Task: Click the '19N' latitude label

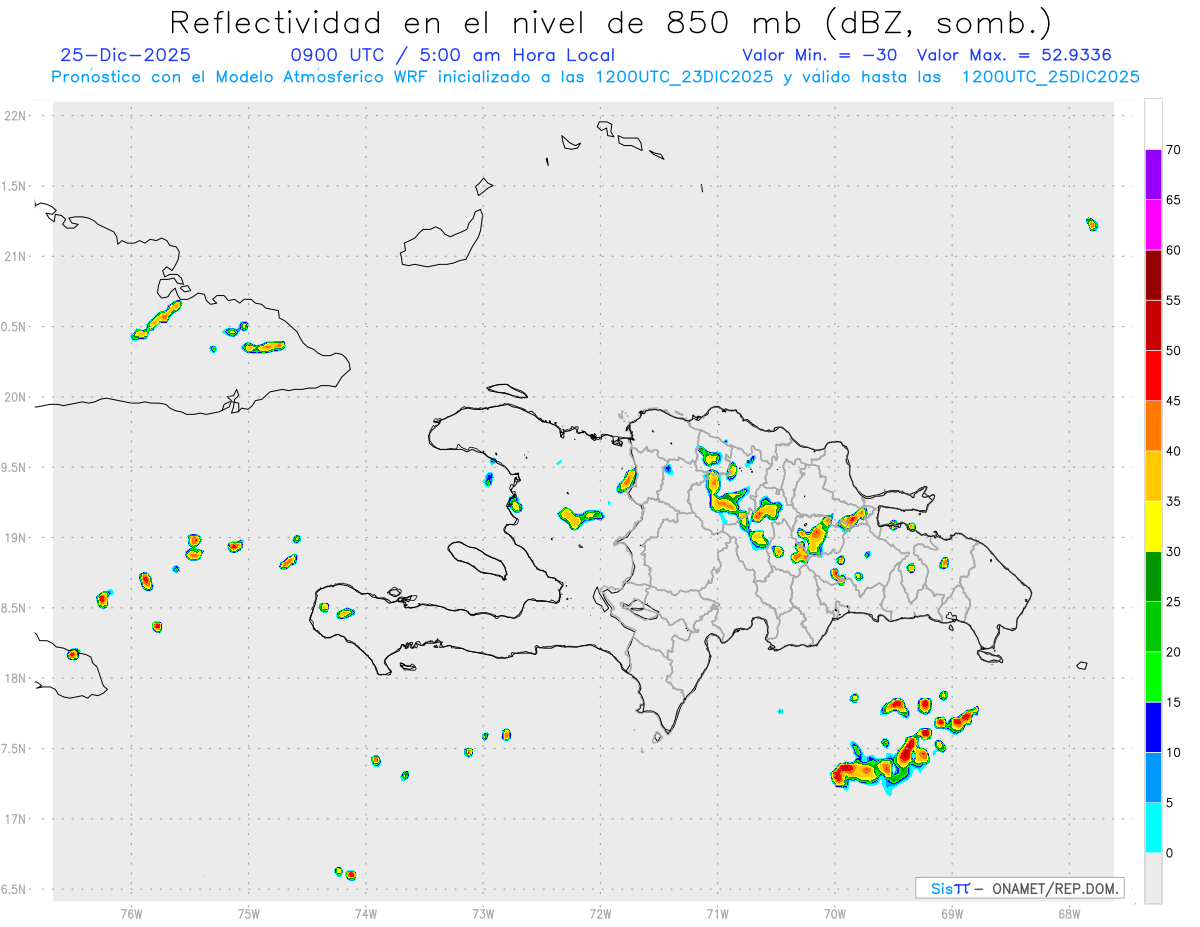Action: tap(17, 538)
